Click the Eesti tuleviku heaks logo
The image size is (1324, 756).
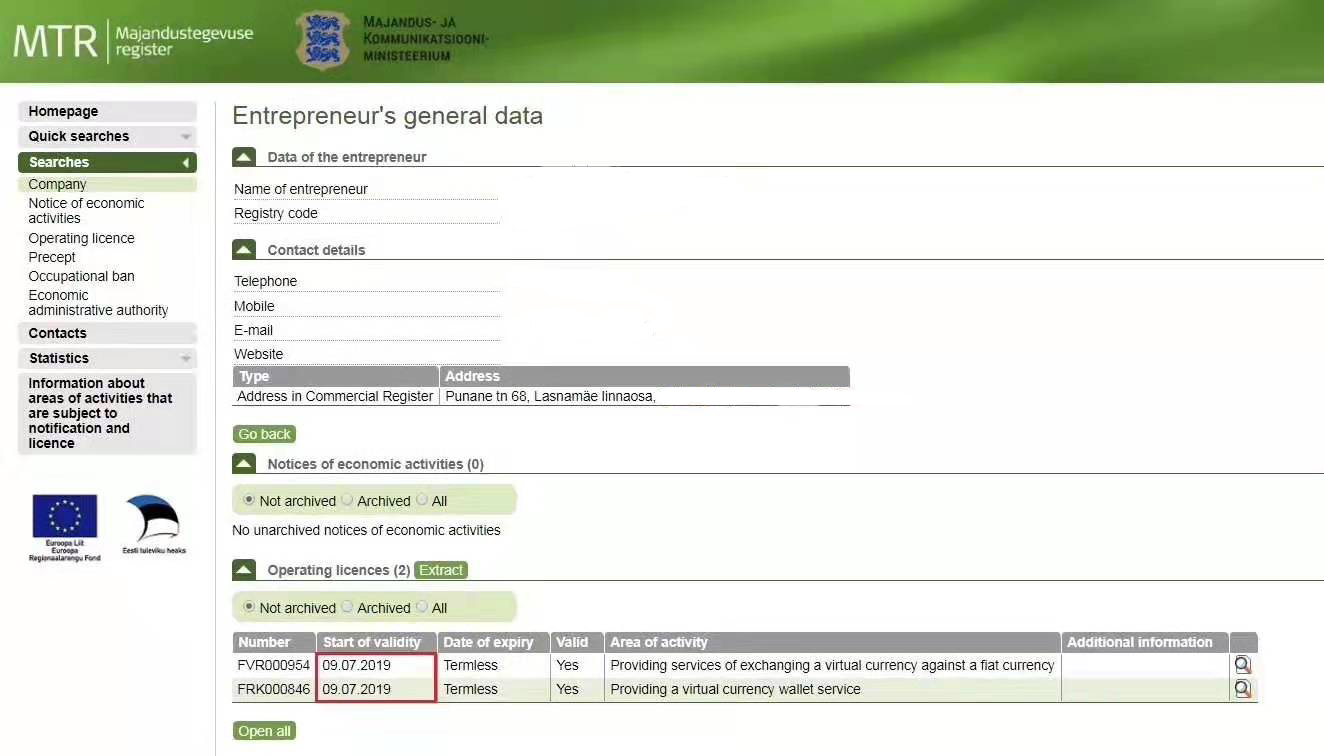coord(153,519)
